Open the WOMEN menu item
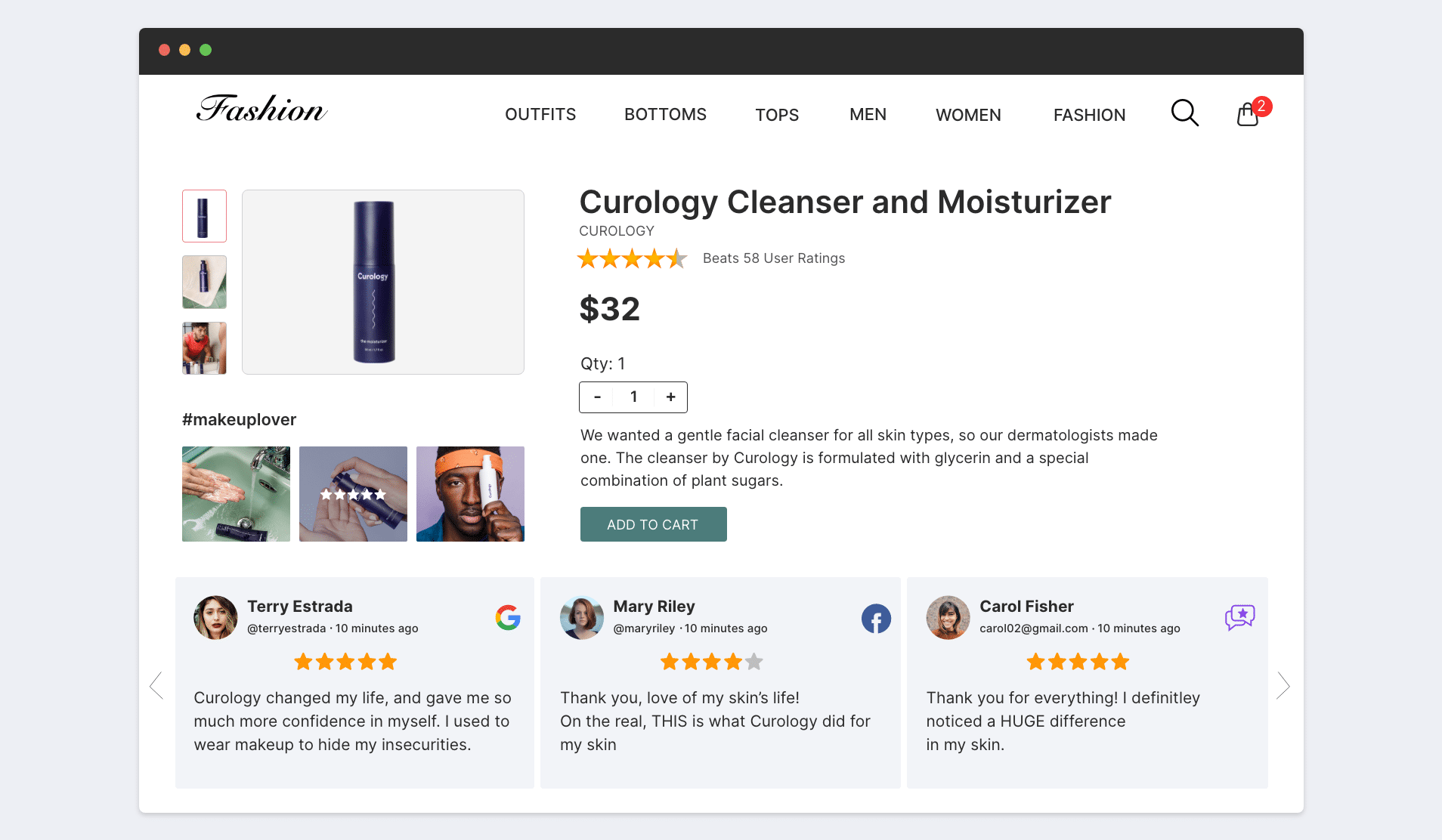The image size is (1442, 840). pos(968,115)
